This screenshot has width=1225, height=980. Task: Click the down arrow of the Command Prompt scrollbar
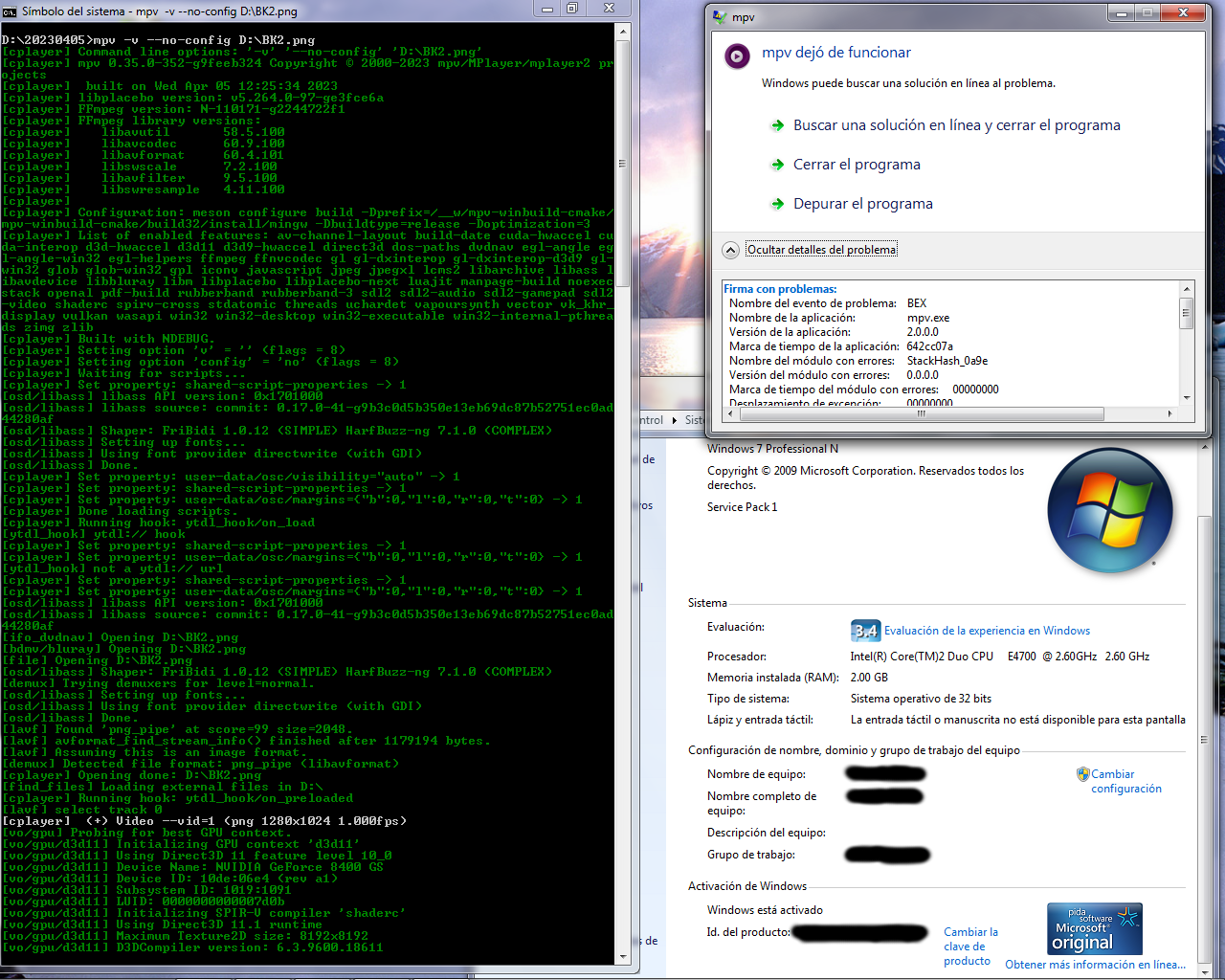(x=623, y=955)
